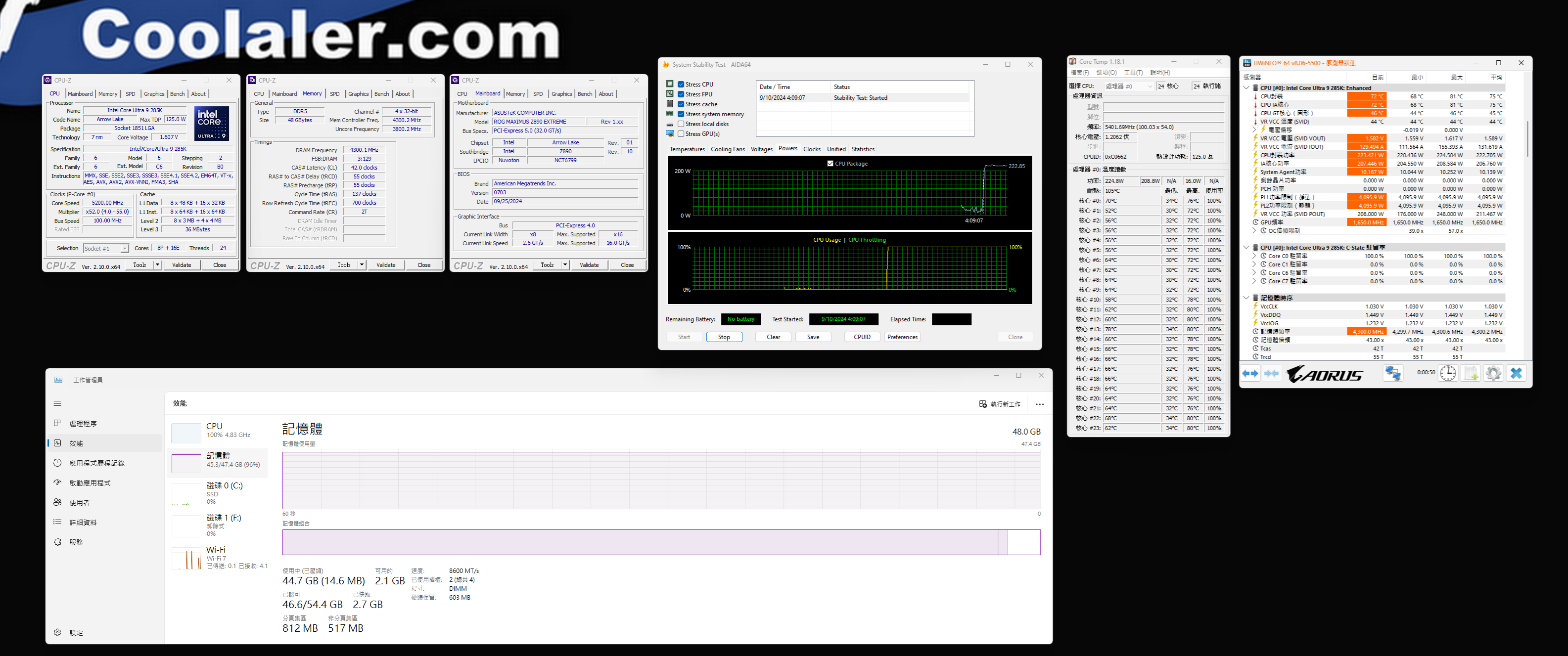Open Tools dropdown arrow in CPU-Z Memory window

pos(362,264)
